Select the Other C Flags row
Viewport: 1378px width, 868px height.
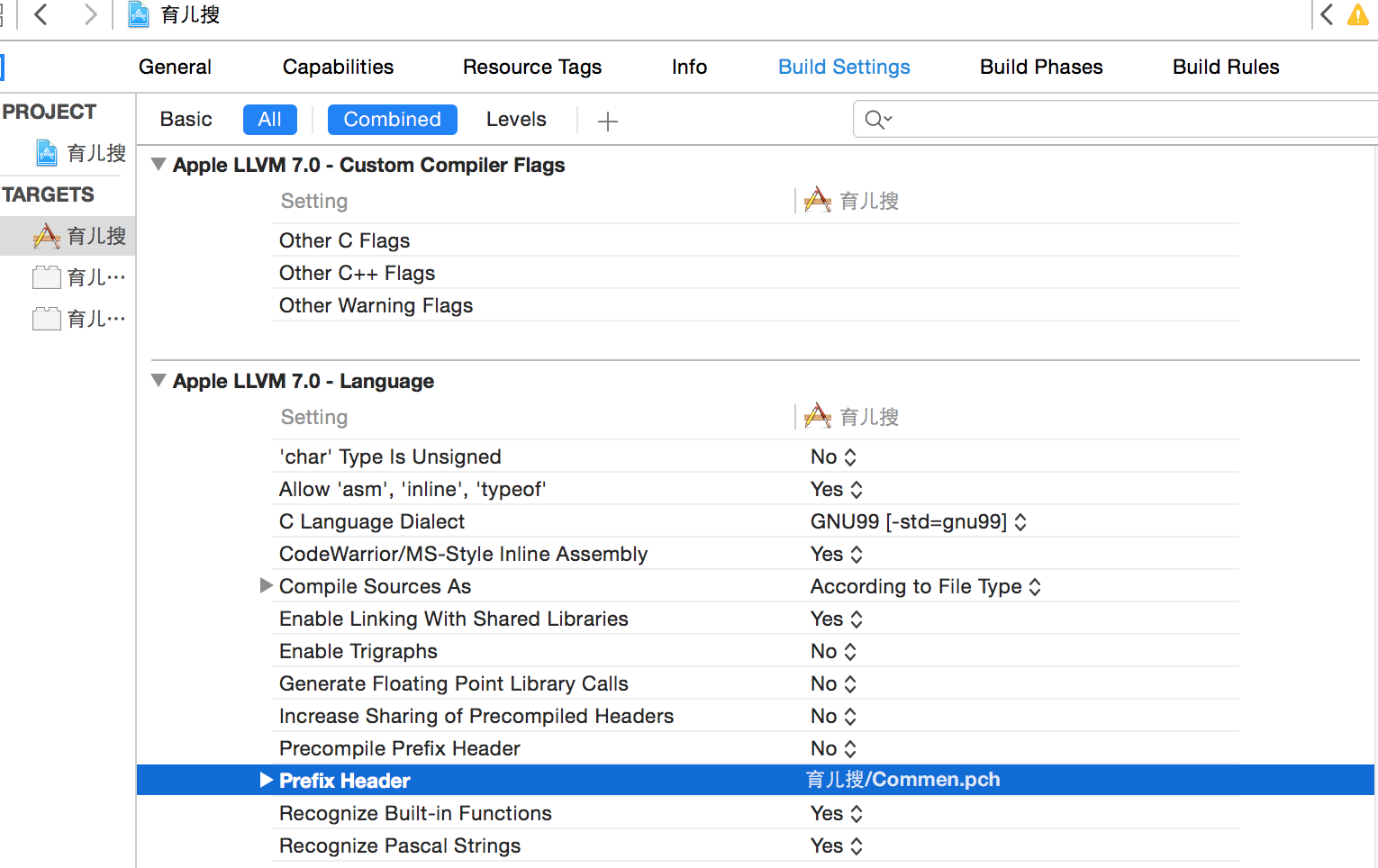pyautogui.click(x=756, y=240)
